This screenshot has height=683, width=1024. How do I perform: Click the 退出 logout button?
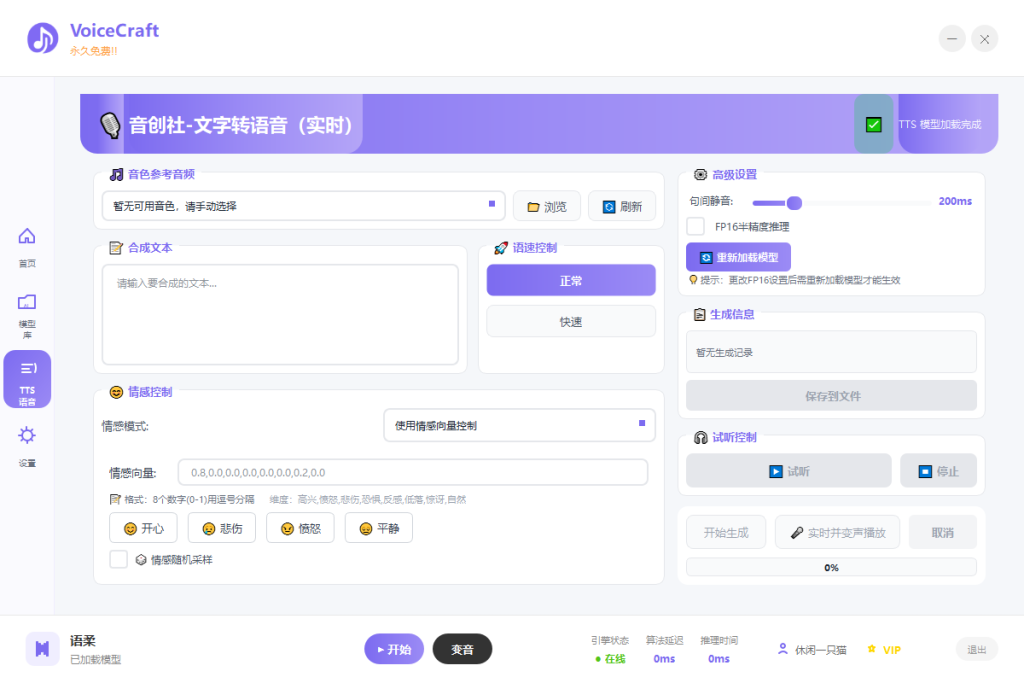[x=977, y=650]
